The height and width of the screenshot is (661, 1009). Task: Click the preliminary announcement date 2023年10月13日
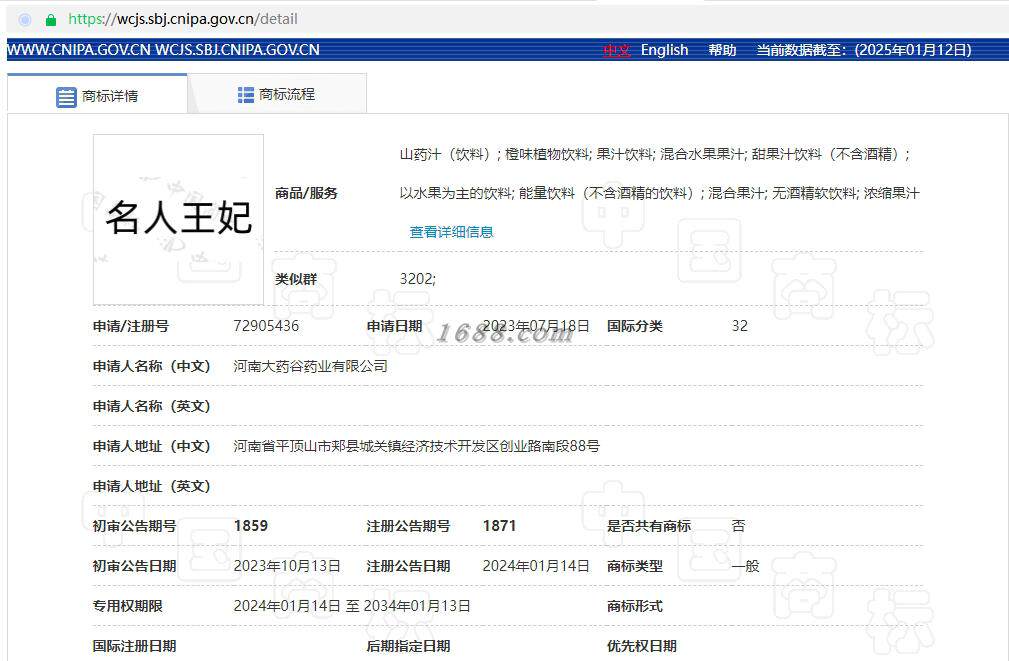287,566
